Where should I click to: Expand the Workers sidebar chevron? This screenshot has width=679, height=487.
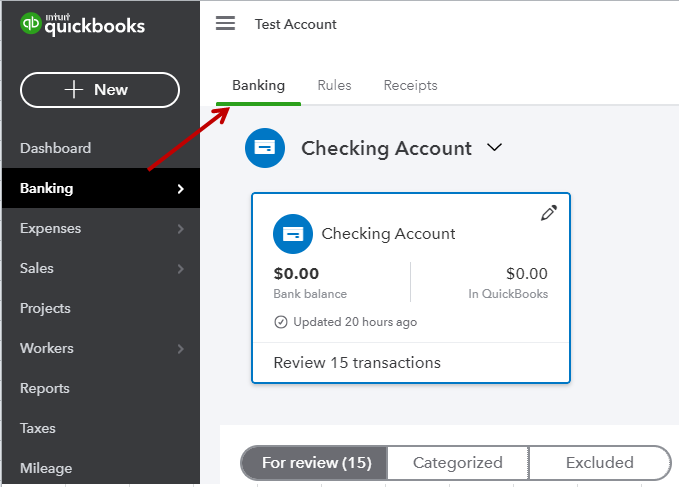pos(181,349)
